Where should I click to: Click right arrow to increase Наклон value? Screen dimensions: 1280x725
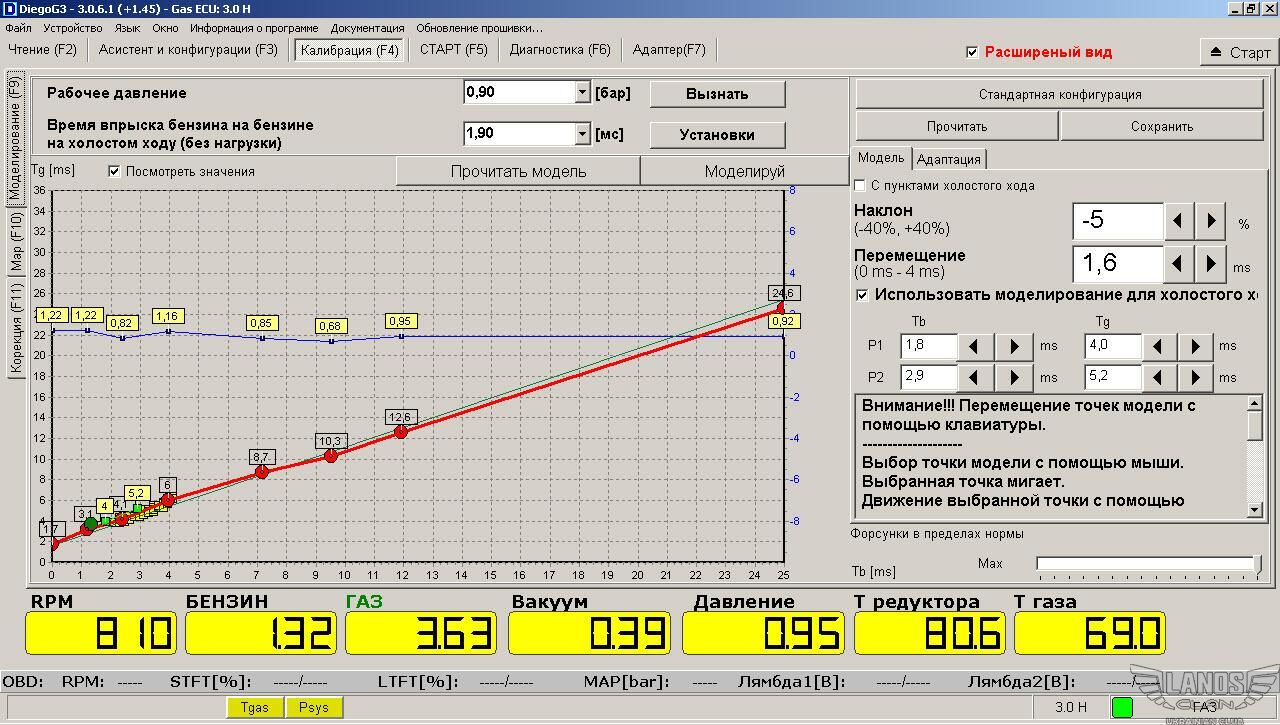1211,221
